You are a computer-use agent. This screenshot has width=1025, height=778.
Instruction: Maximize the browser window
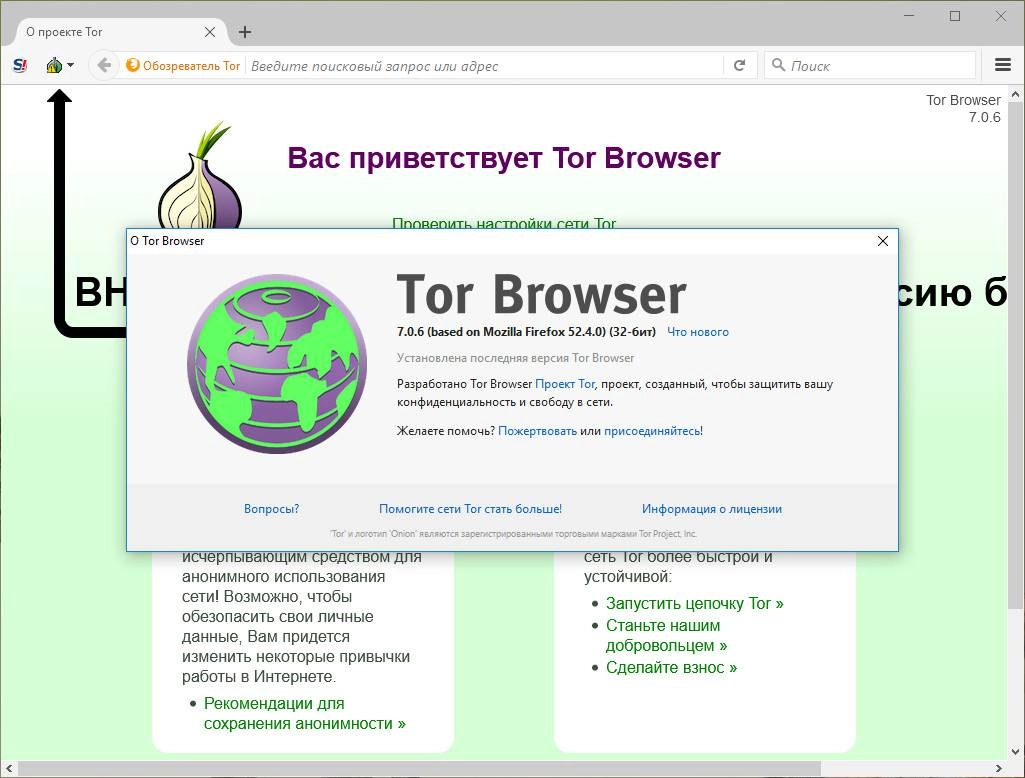tap(955, 16)
